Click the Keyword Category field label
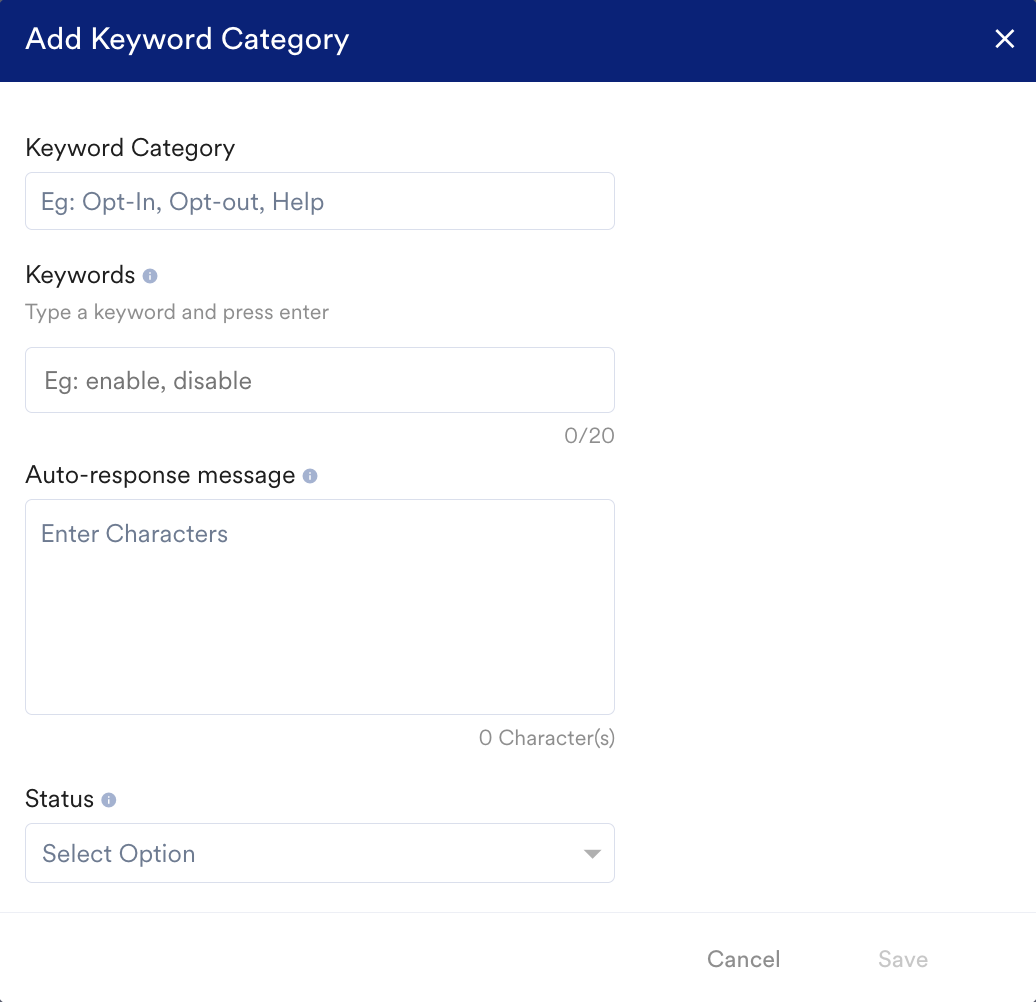The height and width of the screenshot is (1002, 1036). pyautogui.click(x=130, y=148)
